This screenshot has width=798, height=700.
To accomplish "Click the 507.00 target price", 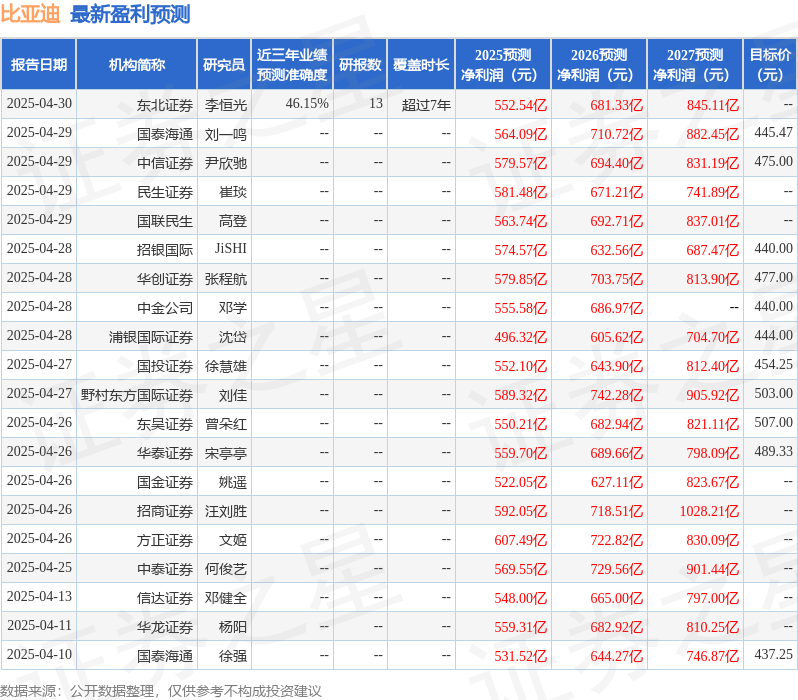I will (x=774, y=423).
